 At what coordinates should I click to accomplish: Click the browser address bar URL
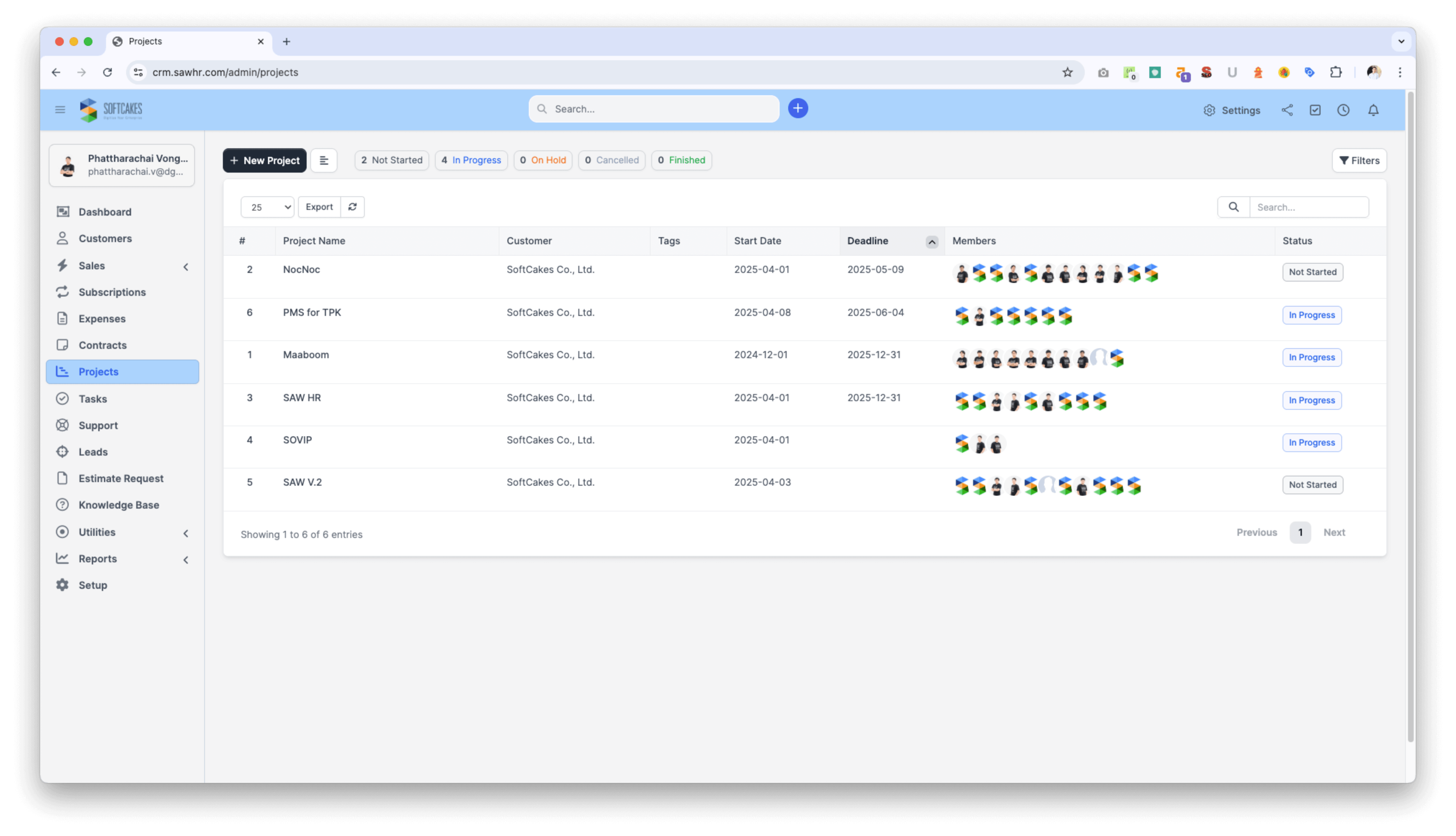225,72
